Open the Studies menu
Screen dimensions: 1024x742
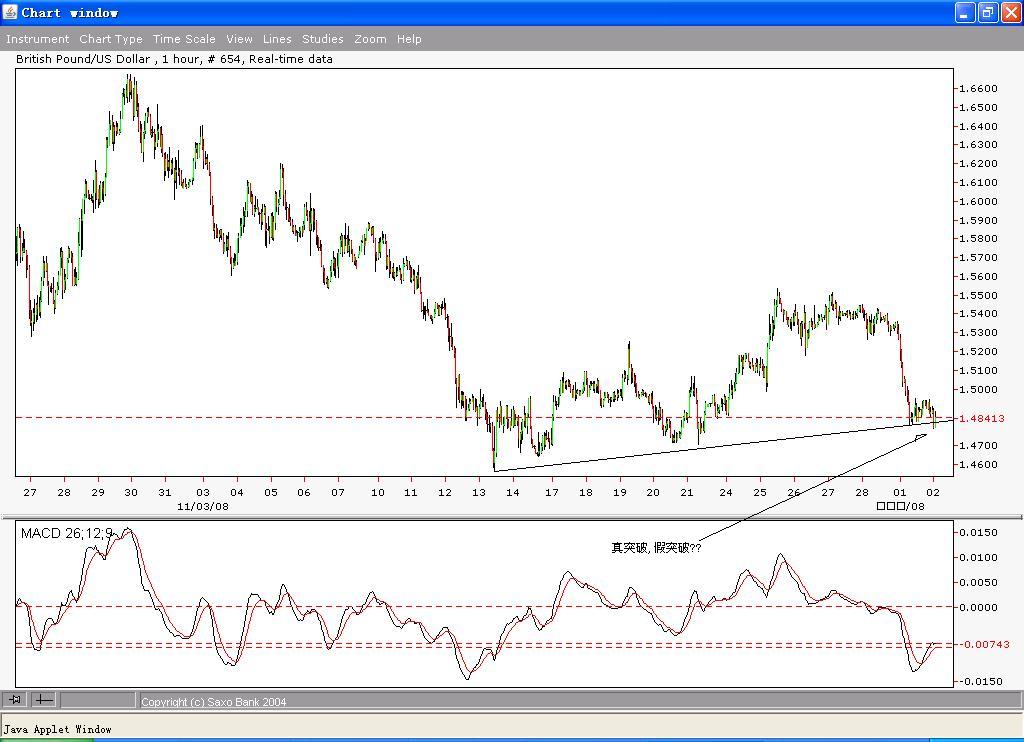coord(323,39)
